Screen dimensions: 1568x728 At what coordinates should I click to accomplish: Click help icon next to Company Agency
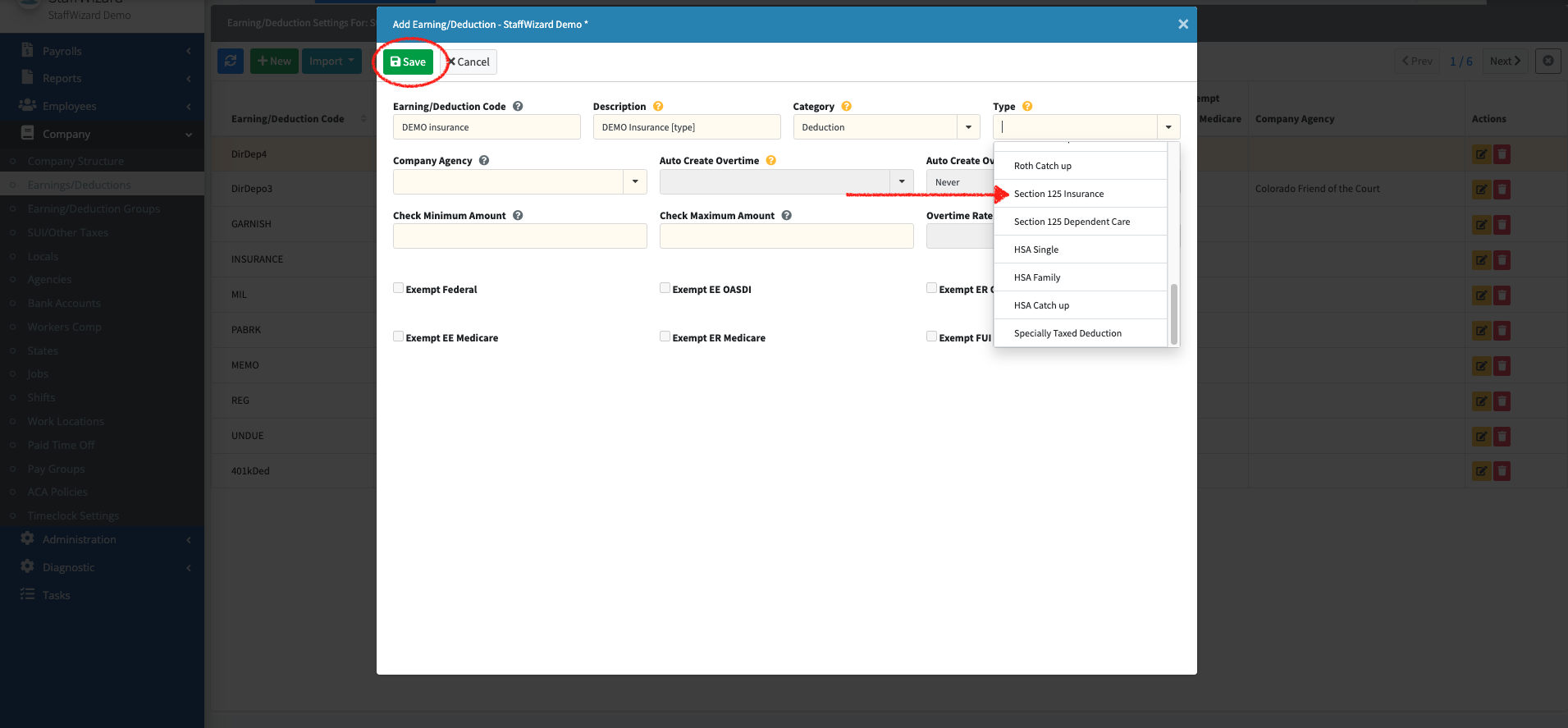point(484,161)
